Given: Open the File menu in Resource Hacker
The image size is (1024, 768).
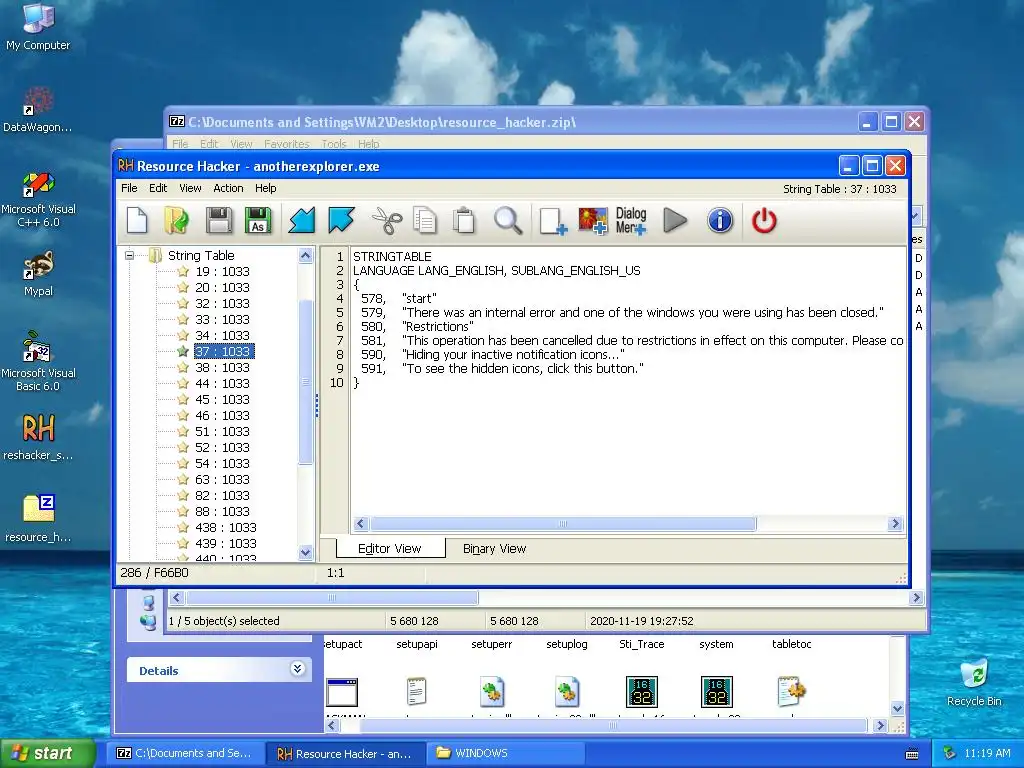Looking at the screenshot, I should tap(129, 188).
